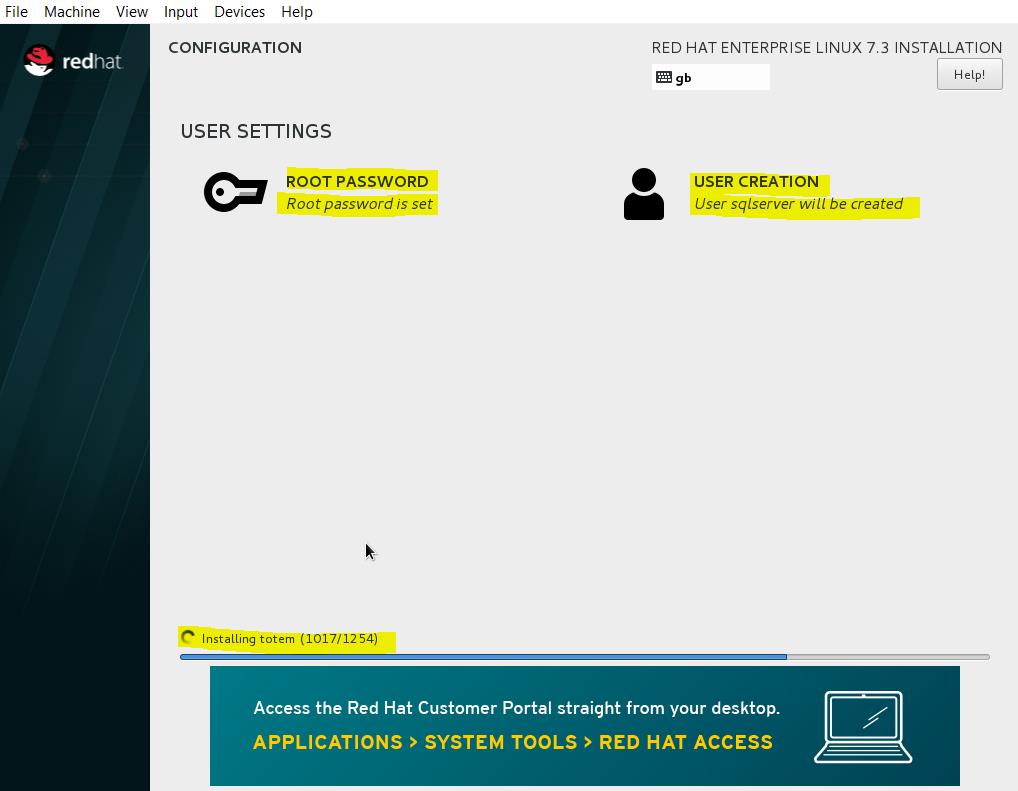Click the key icon for root password
Viewport: 1018px width, 791px height.
(x=235, y=192)
